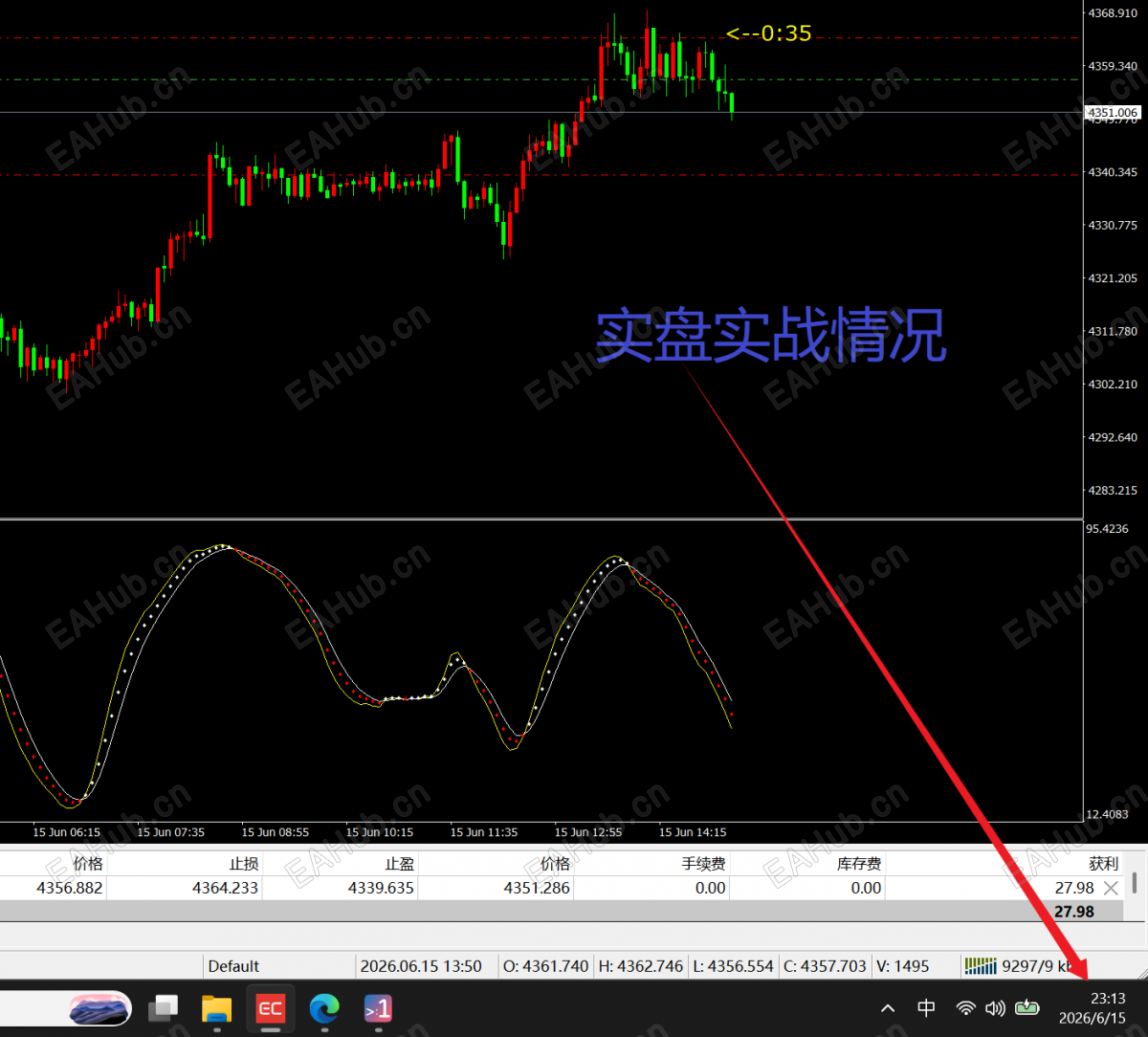Image resolution: width=1148 pixels, height=1037 pixels.
Task: Click the current price label 4351.006
Action: tap(1114, 113)
